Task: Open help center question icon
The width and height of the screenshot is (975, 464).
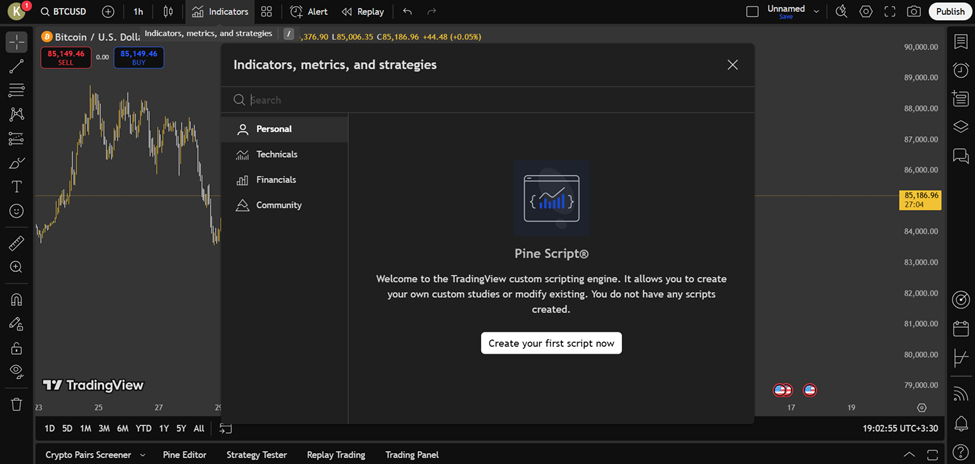Action: 961,451
